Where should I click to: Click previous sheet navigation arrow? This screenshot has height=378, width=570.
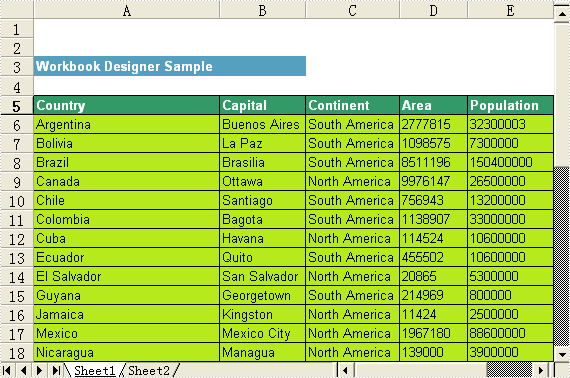pyautogui.click(x=23, y=370)
